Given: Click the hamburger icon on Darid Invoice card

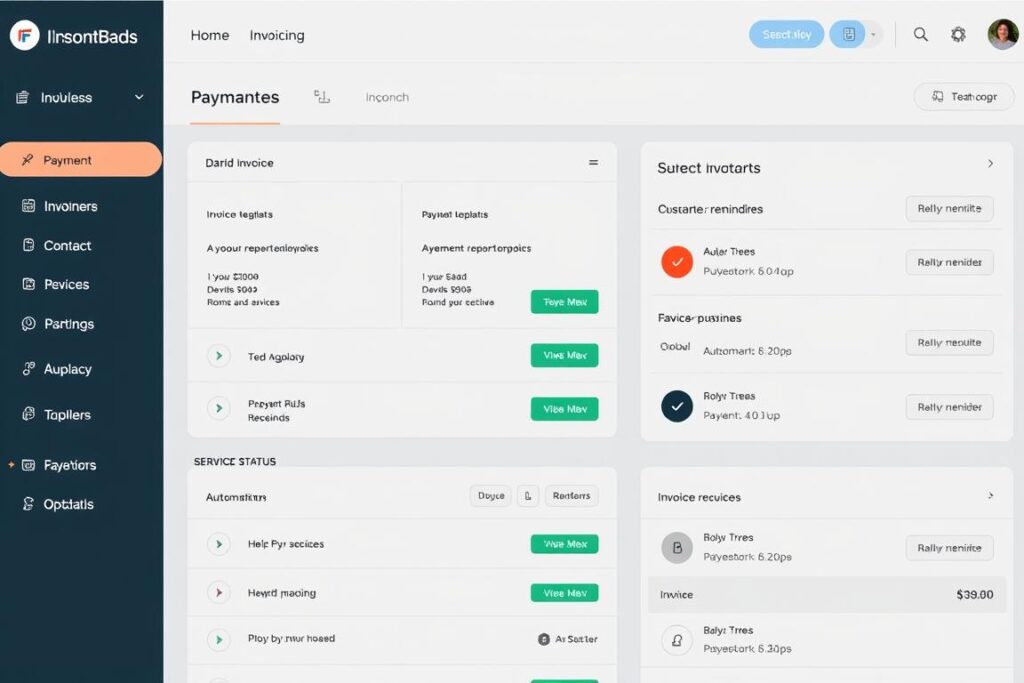Looking at the screenshot, I should tap(593, 162).
